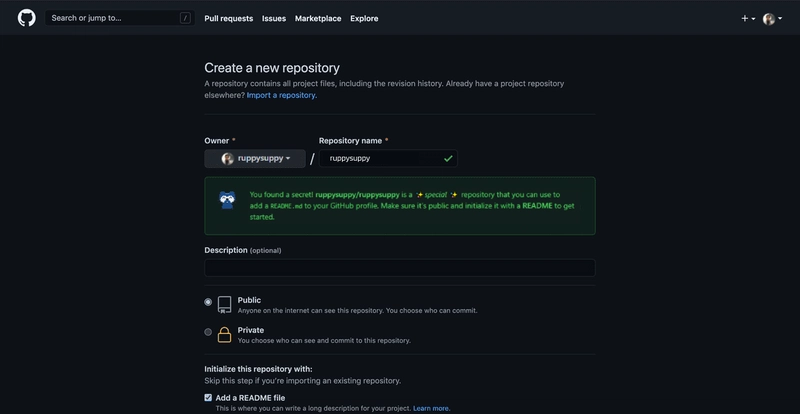Click the green checkmark beside repository name
This screenshot has height=414, width=800.
click(448, 159)
